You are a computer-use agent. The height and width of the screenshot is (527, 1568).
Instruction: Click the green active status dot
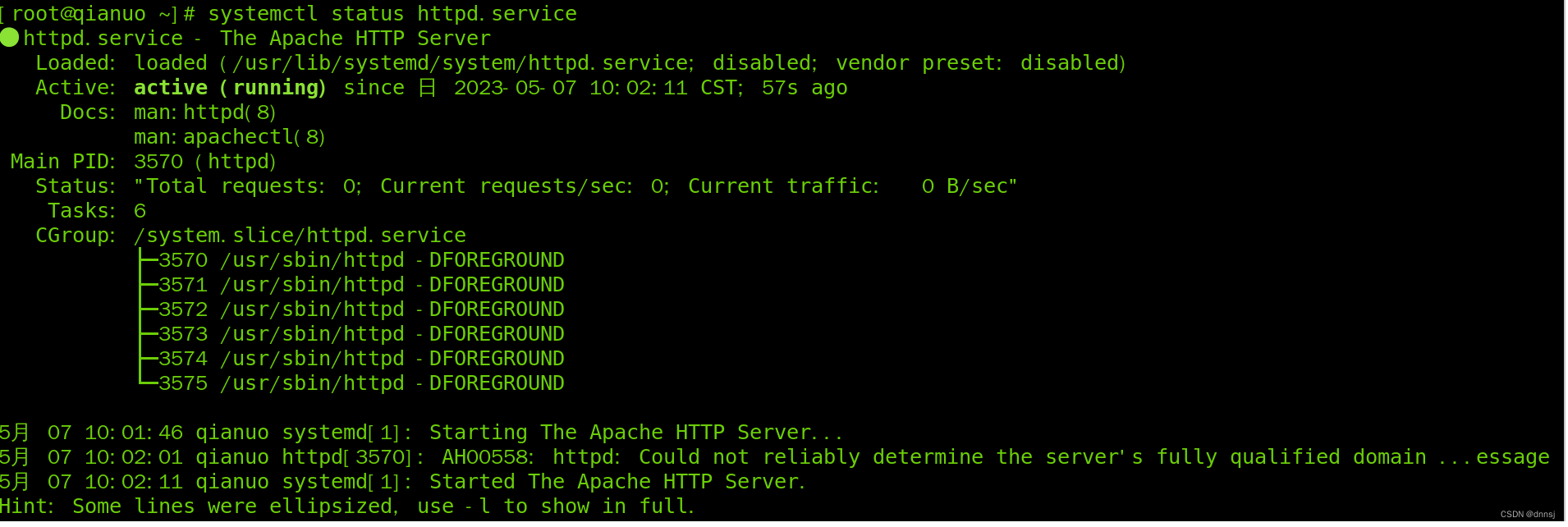(x=9, y=38)
